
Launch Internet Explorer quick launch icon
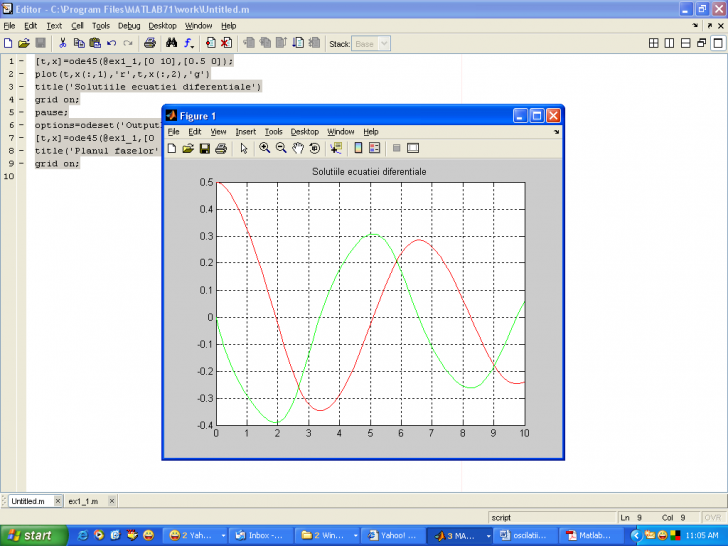pyautogui.click(x=83, y=536)
